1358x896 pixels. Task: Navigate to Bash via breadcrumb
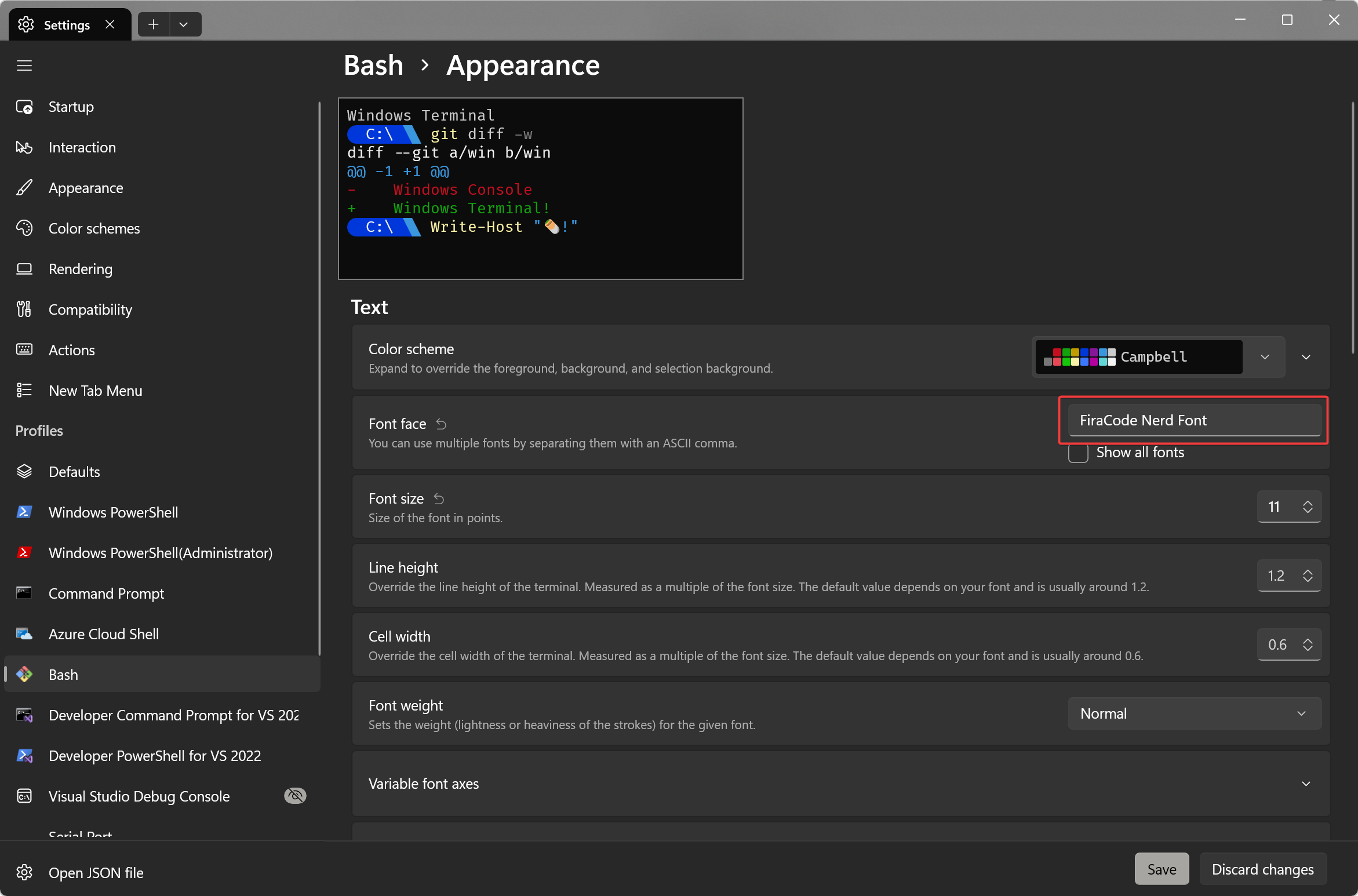[x=373, y=65]
